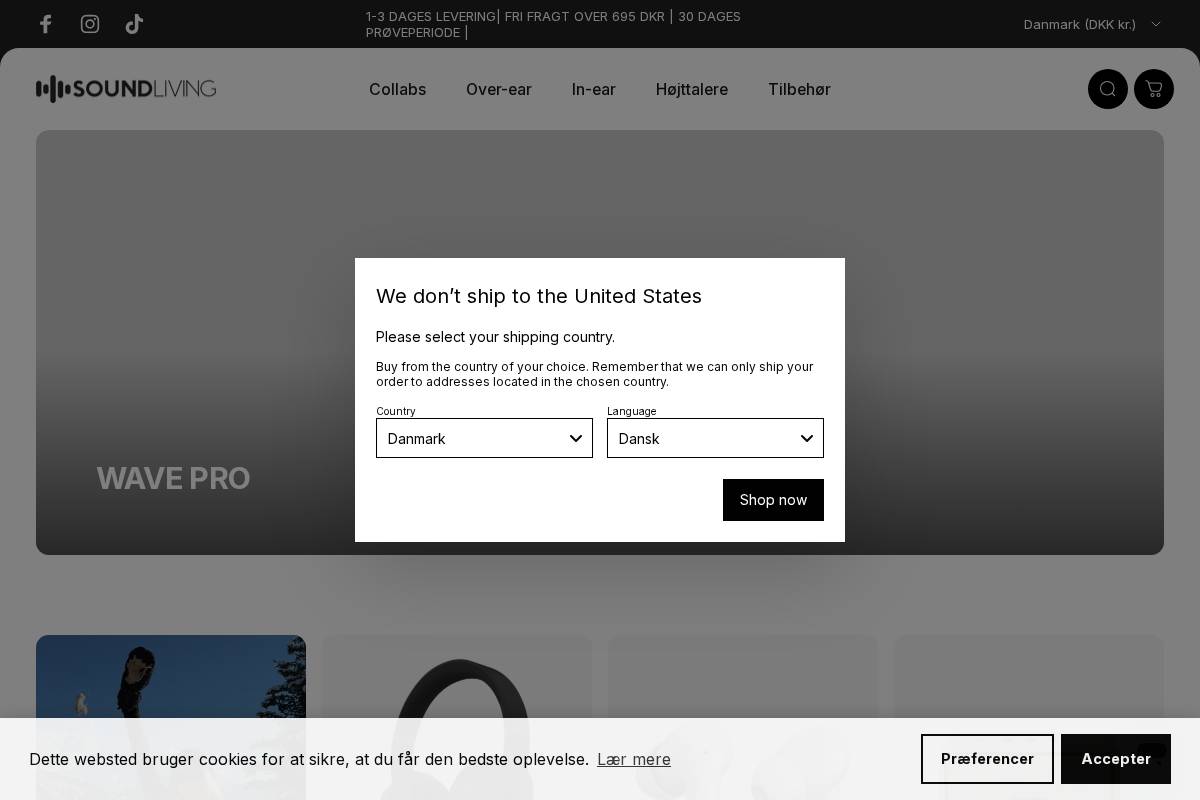The width and height of the screenshot is (1200, 800).
Task: Open the Instagram icon link
Action: click(90, 24)
